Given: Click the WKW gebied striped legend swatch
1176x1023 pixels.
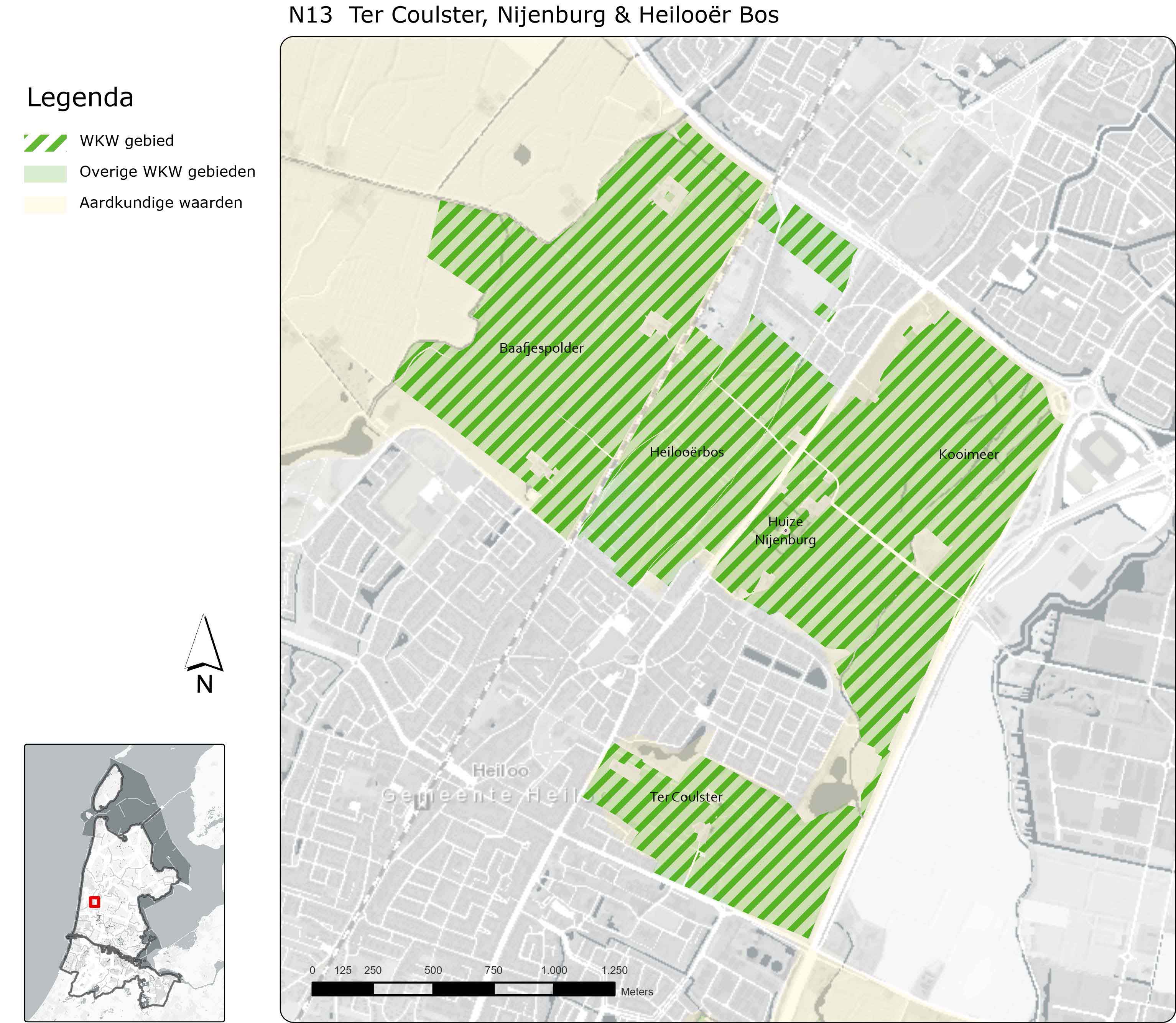Looking at the screenshot, I should 45,143.
